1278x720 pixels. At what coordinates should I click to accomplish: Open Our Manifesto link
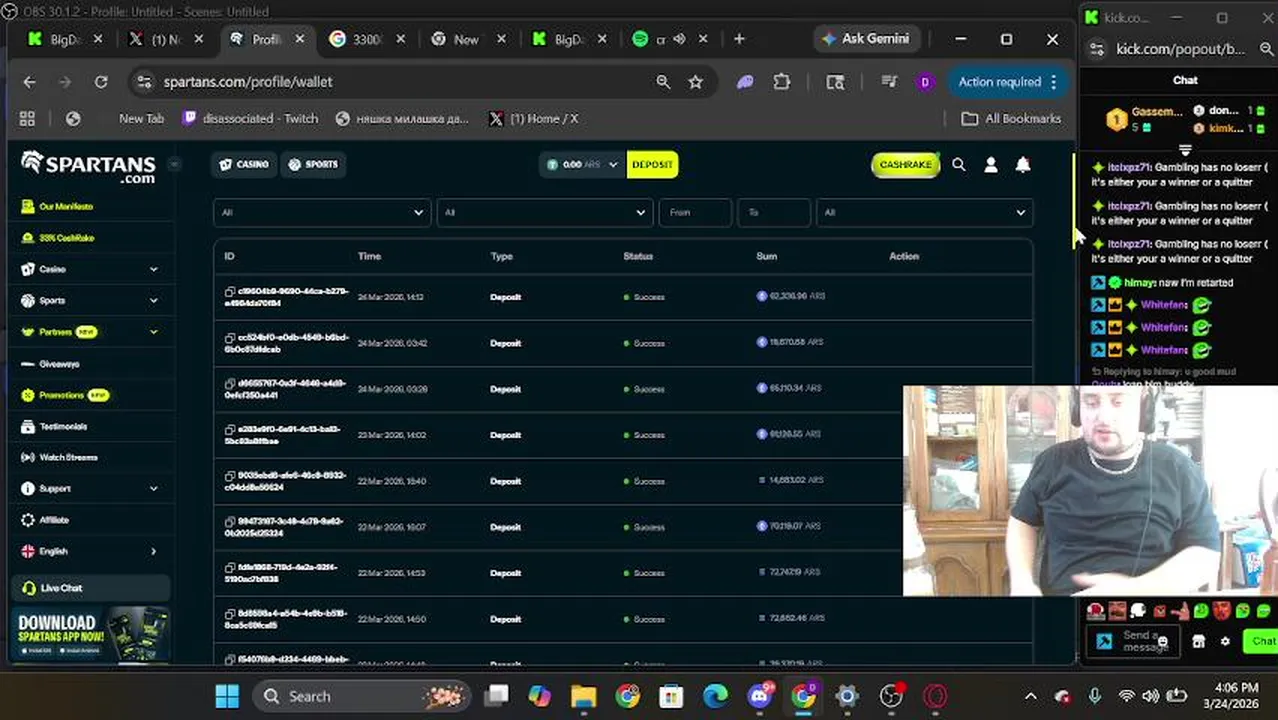tap(66, 206)
